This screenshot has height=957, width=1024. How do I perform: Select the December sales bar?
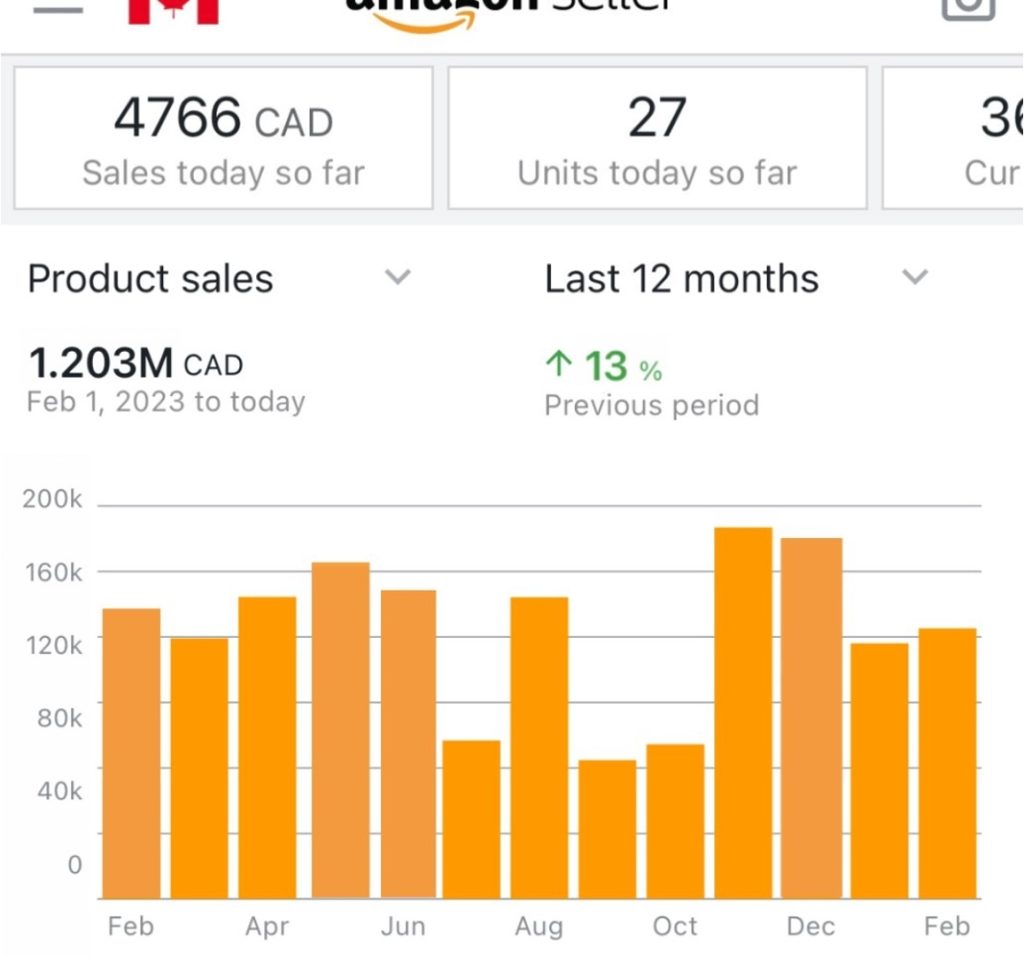(810, 720)
